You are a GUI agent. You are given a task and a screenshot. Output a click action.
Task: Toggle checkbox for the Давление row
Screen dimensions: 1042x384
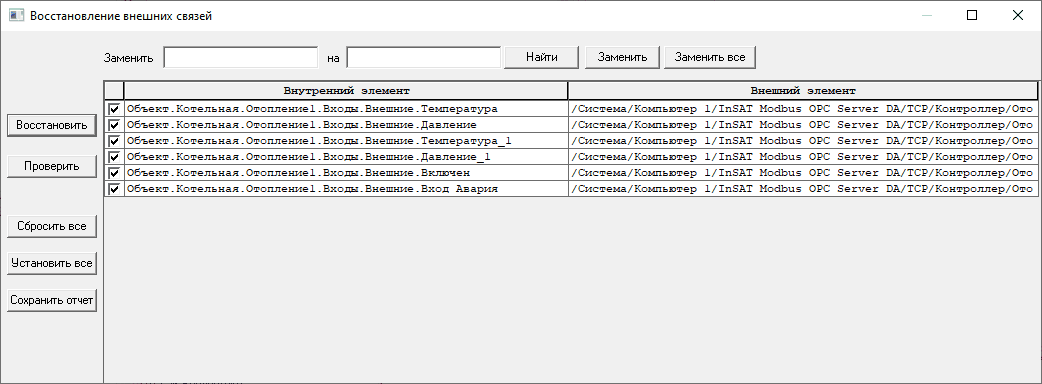click(114, 125)
